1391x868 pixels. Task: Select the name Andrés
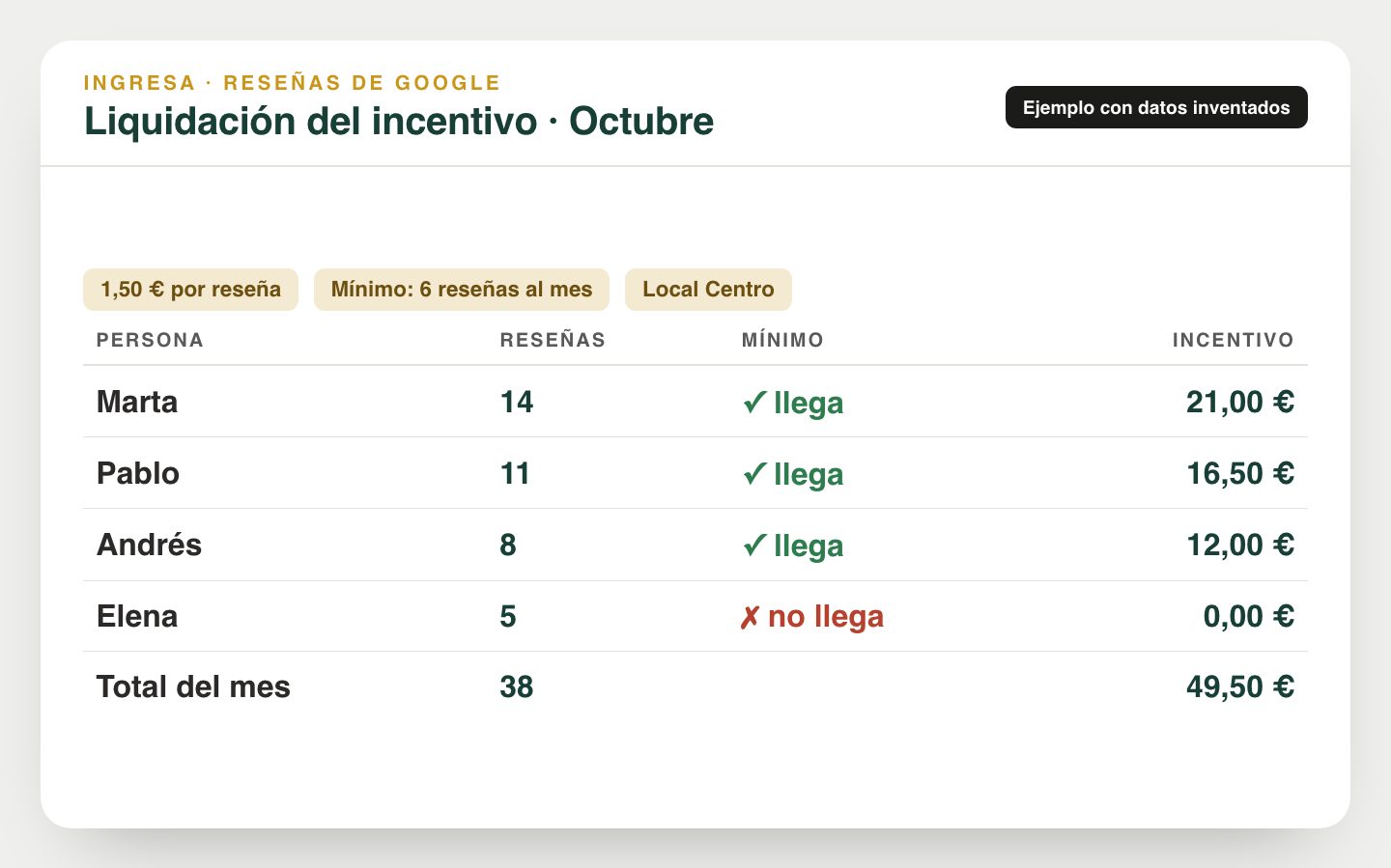pyautogui.click(x=149, y=545)
